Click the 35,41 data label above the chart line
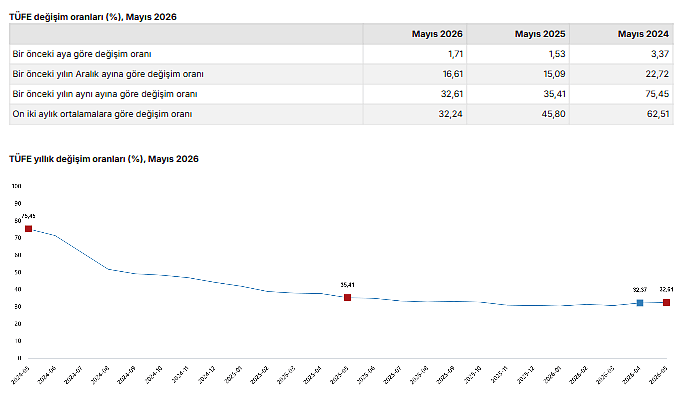Viewport: 682px width, 393px height. [347, 285]
